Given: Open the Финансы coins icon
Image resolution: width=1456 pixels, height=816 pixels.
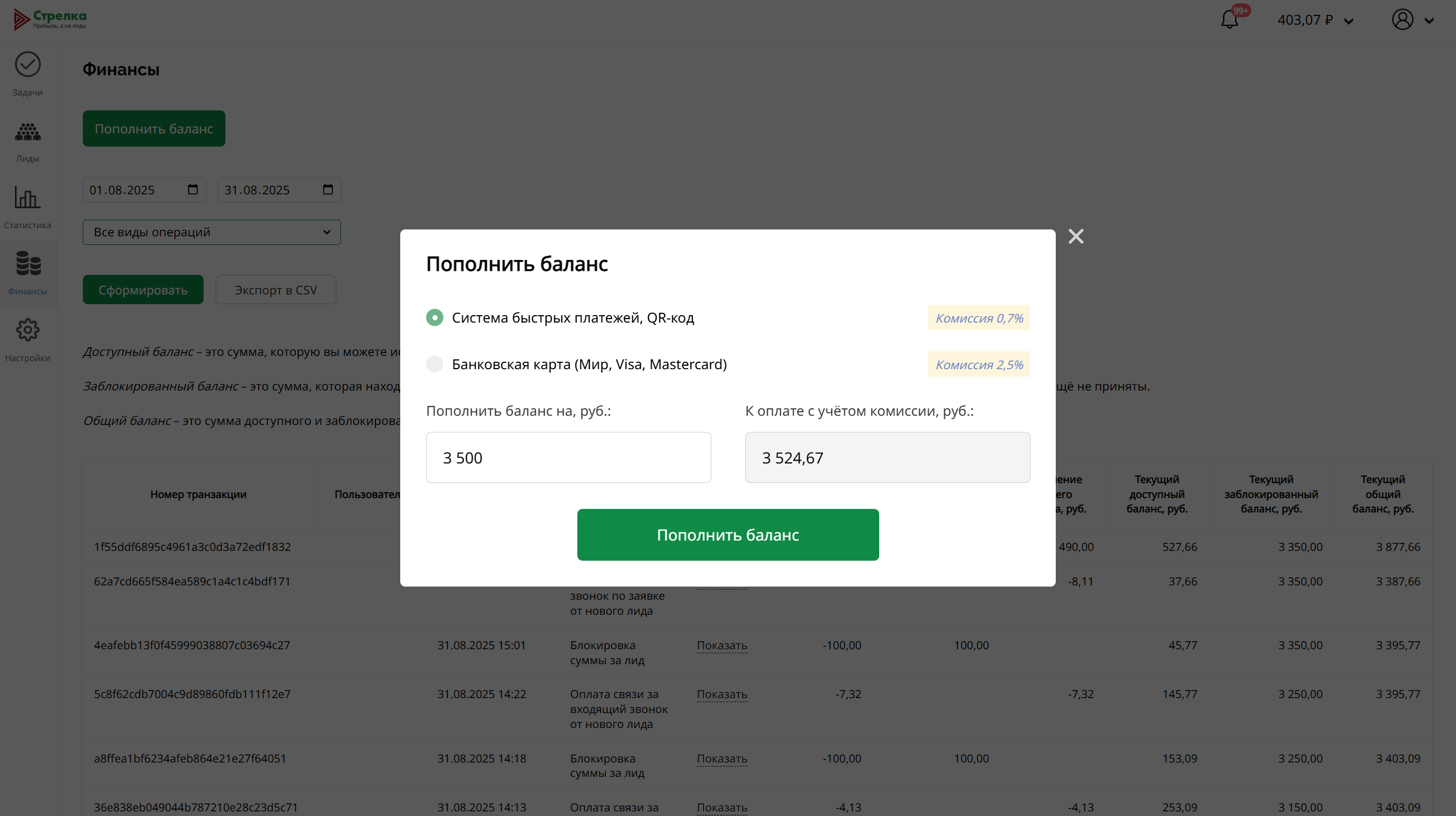Looking at the screenshot, I should (x=28, y=264).
